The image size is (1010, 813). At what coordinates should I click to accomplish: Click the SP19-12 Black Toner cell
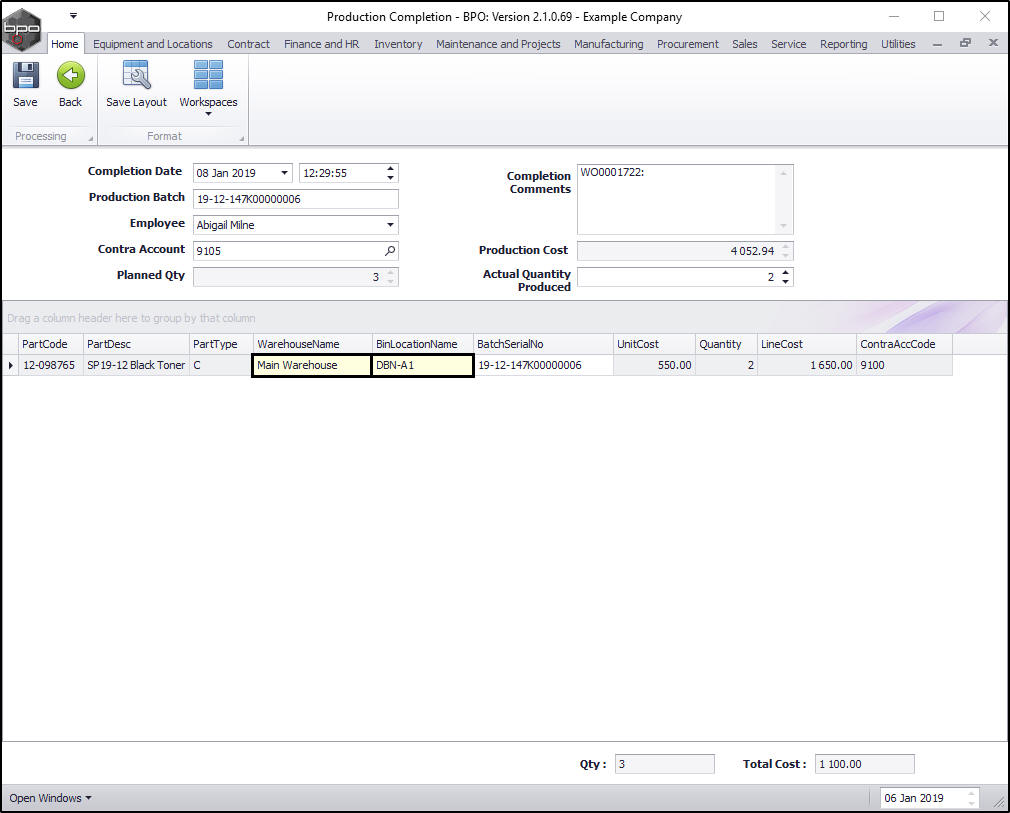coord(136,365)
